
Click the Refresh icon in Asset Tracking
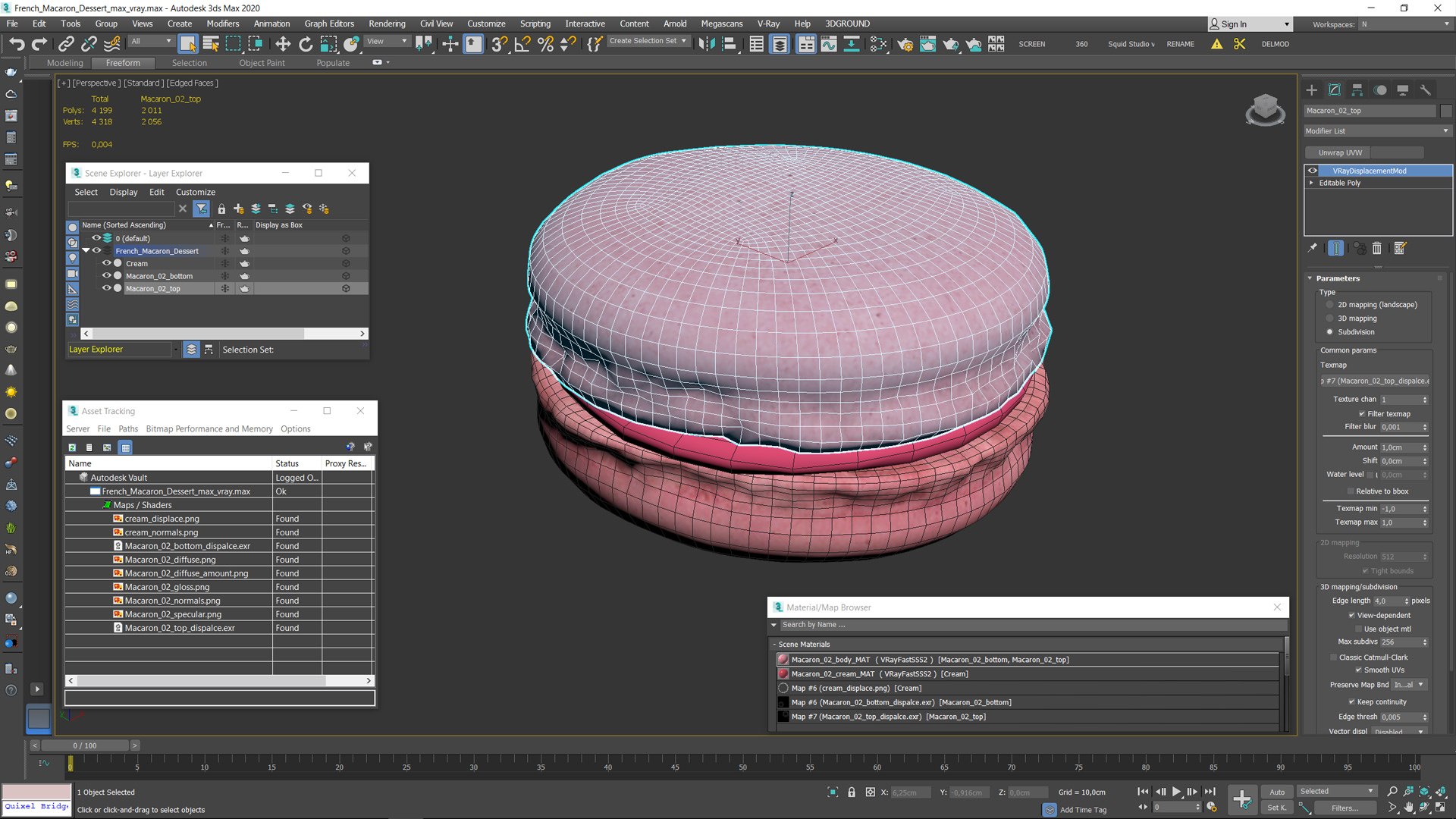click(72, 447)
